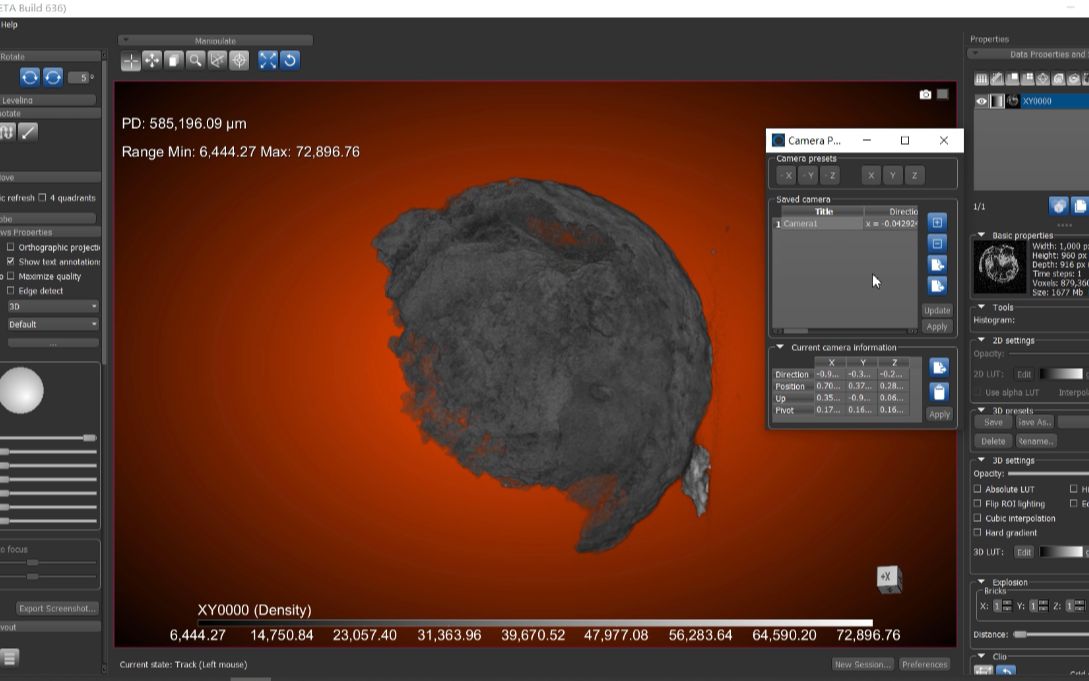Screen dimensions: 1089x681
Task: Add saved camera with blue plus icon
Action: (937, 222)
